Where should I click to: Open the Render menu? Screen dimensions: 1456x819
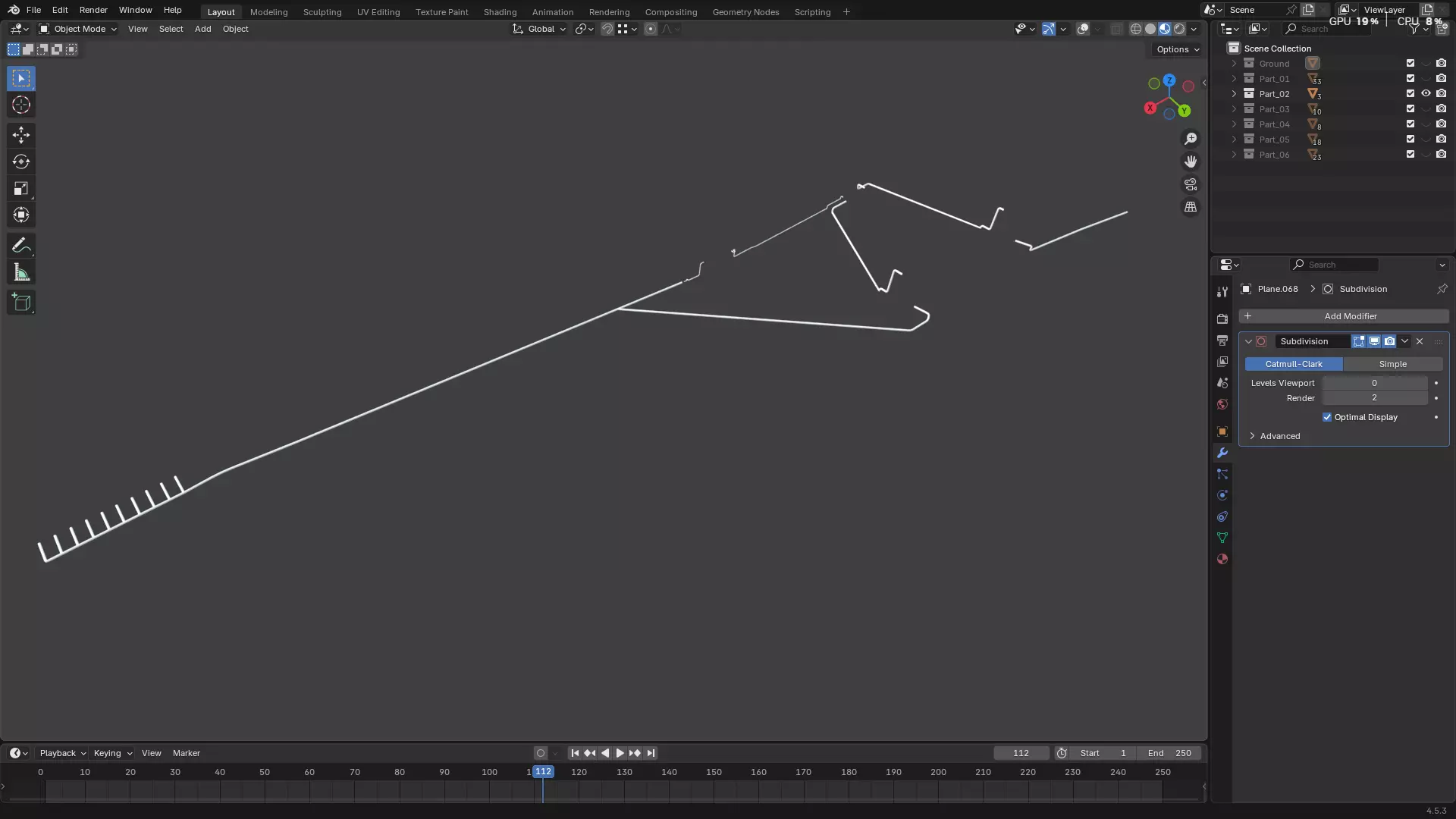tap(93, 10)
